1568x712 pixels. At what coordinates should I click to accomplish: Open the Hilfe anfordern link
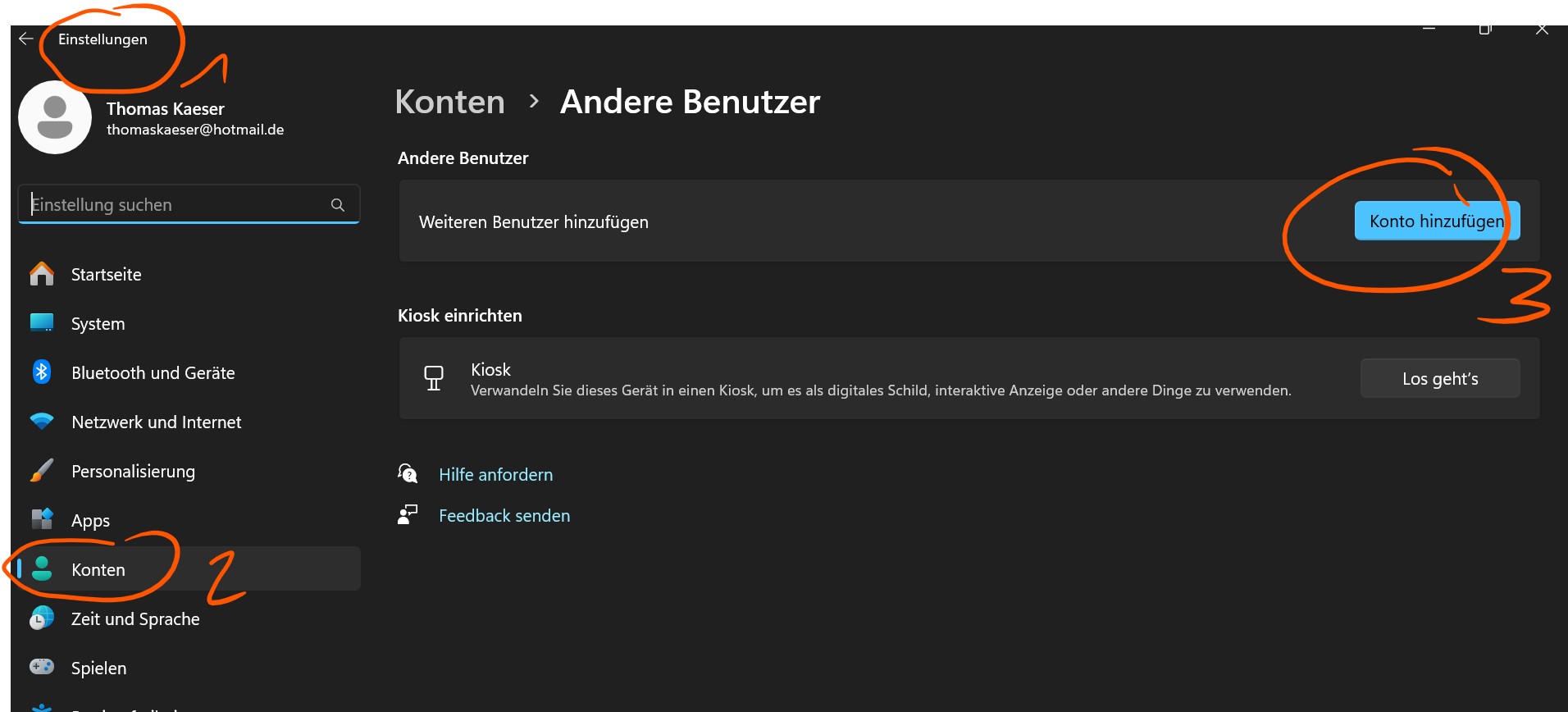495,475
